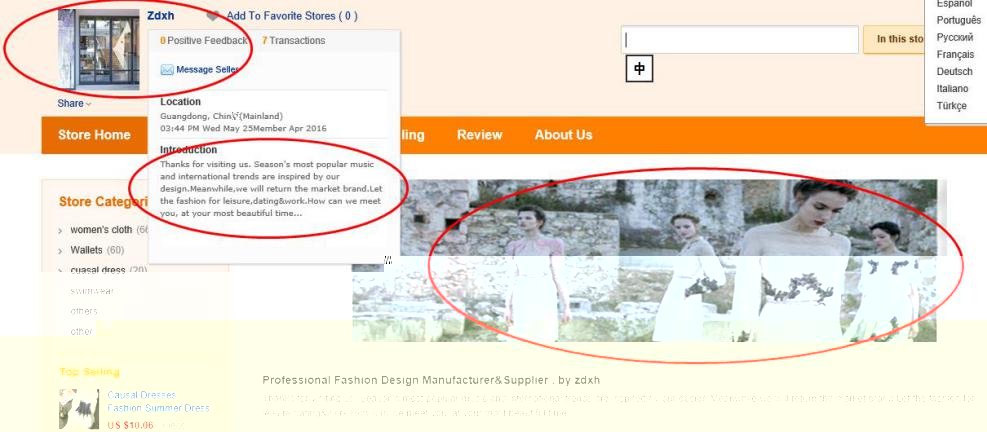Add To Favorite Stores link
This screenshot has width=987, height=432.
[x=292, y=16]
